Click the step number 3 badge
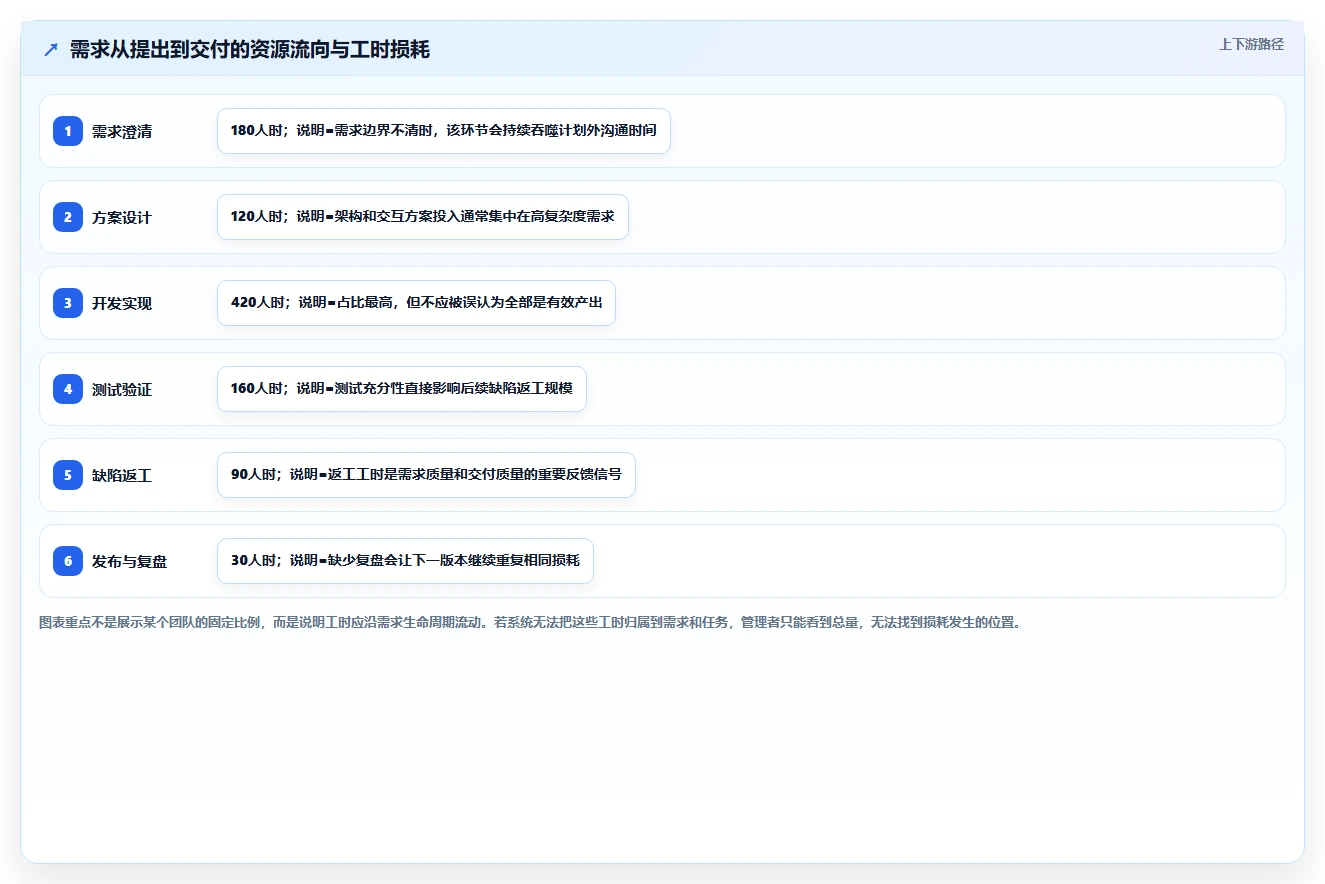This screenshot has height=884, width=1325. (68, 303)
